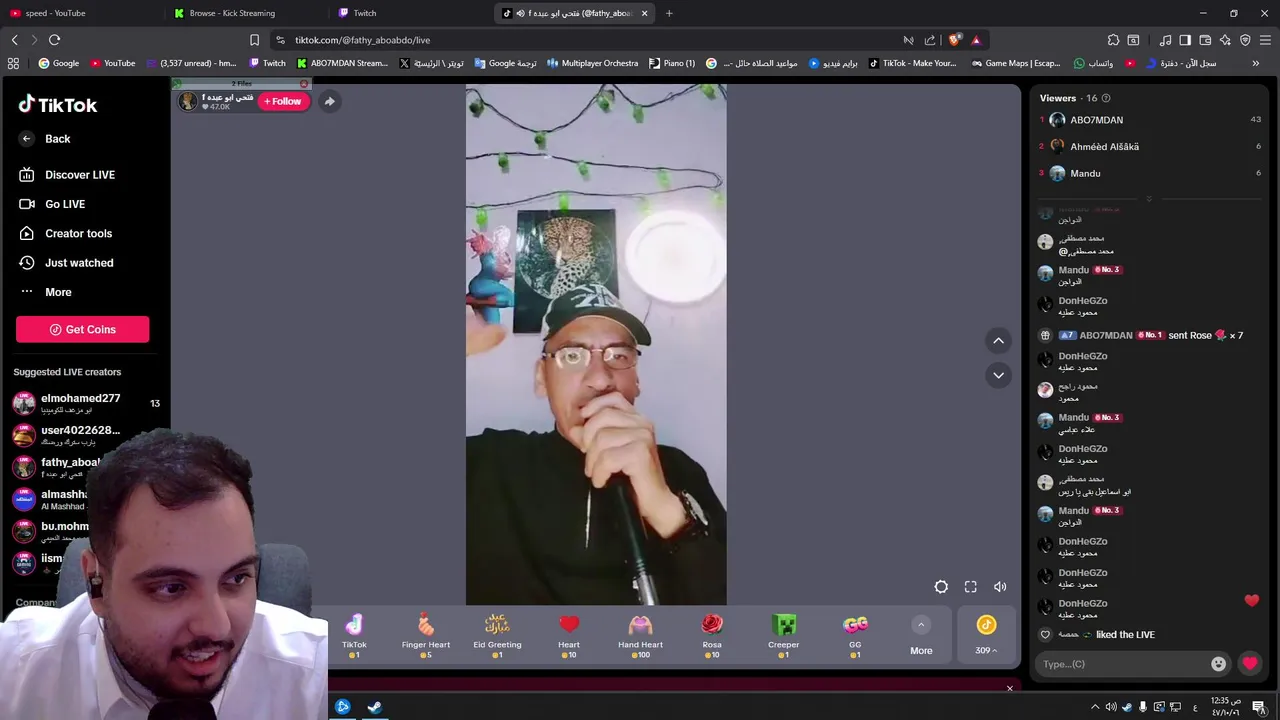Select viewer Ahméed Alšākā
1280x720 pixels.
(1104, 147)
